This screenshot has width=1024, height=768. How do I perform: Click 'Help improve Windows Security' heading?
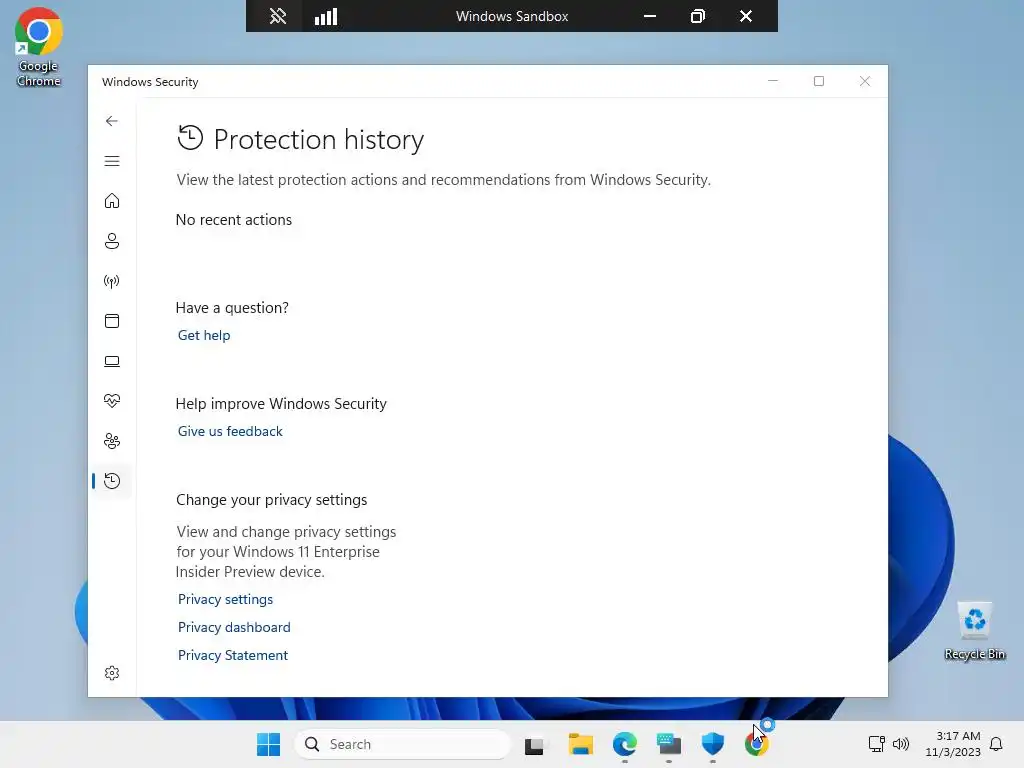click(281, 404)
